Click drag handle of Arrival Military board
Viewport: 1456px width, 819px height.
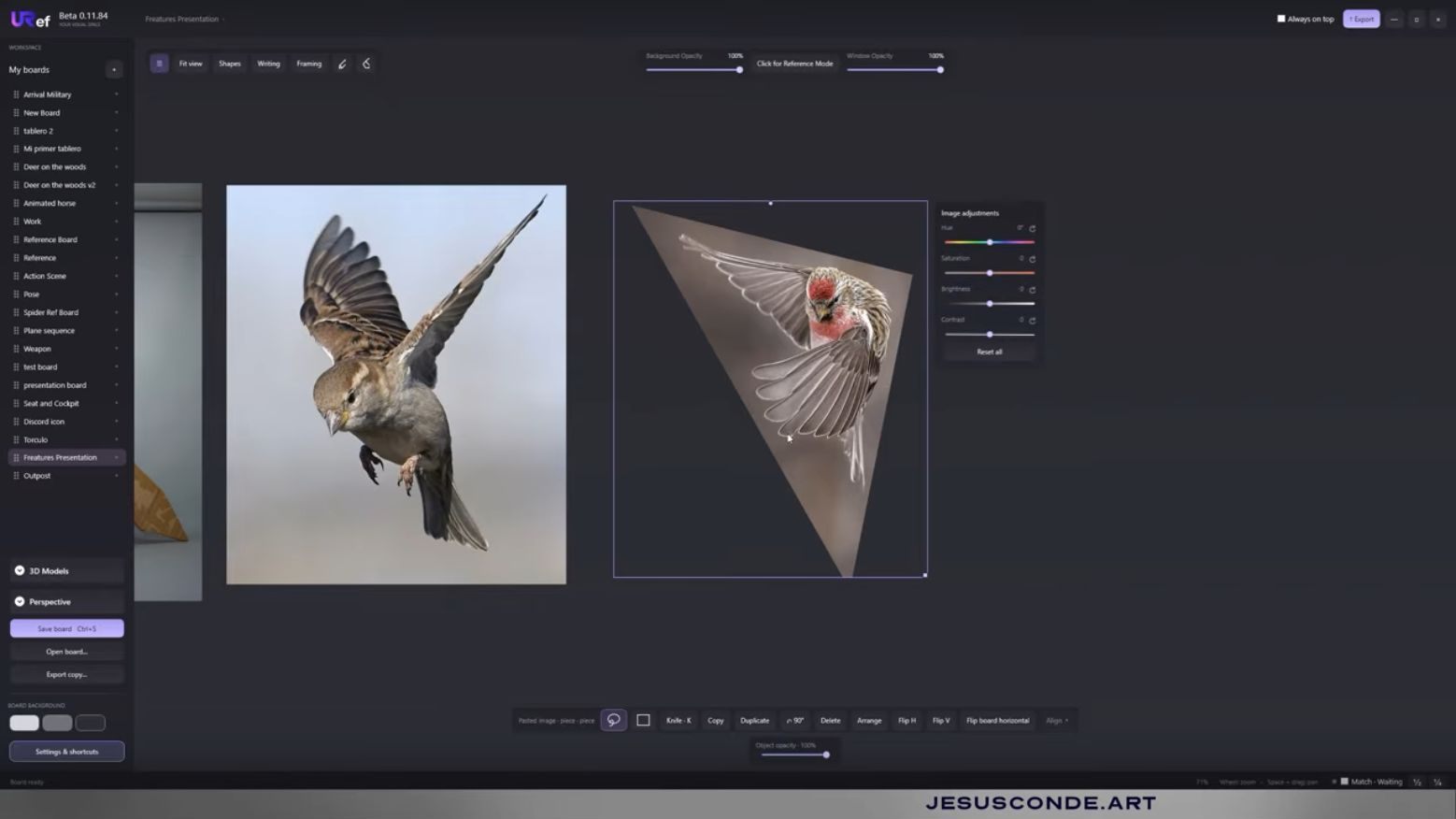[x=16, y=94]
